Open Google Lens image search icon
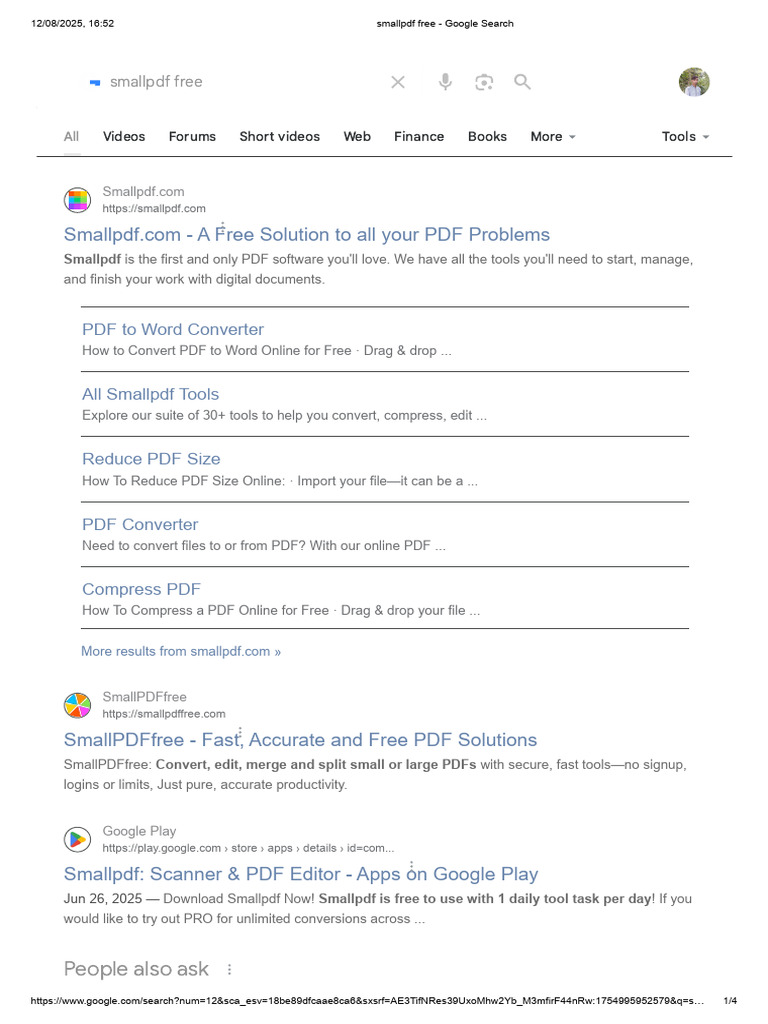768x1024 pixels. click(x=484, y=82)
